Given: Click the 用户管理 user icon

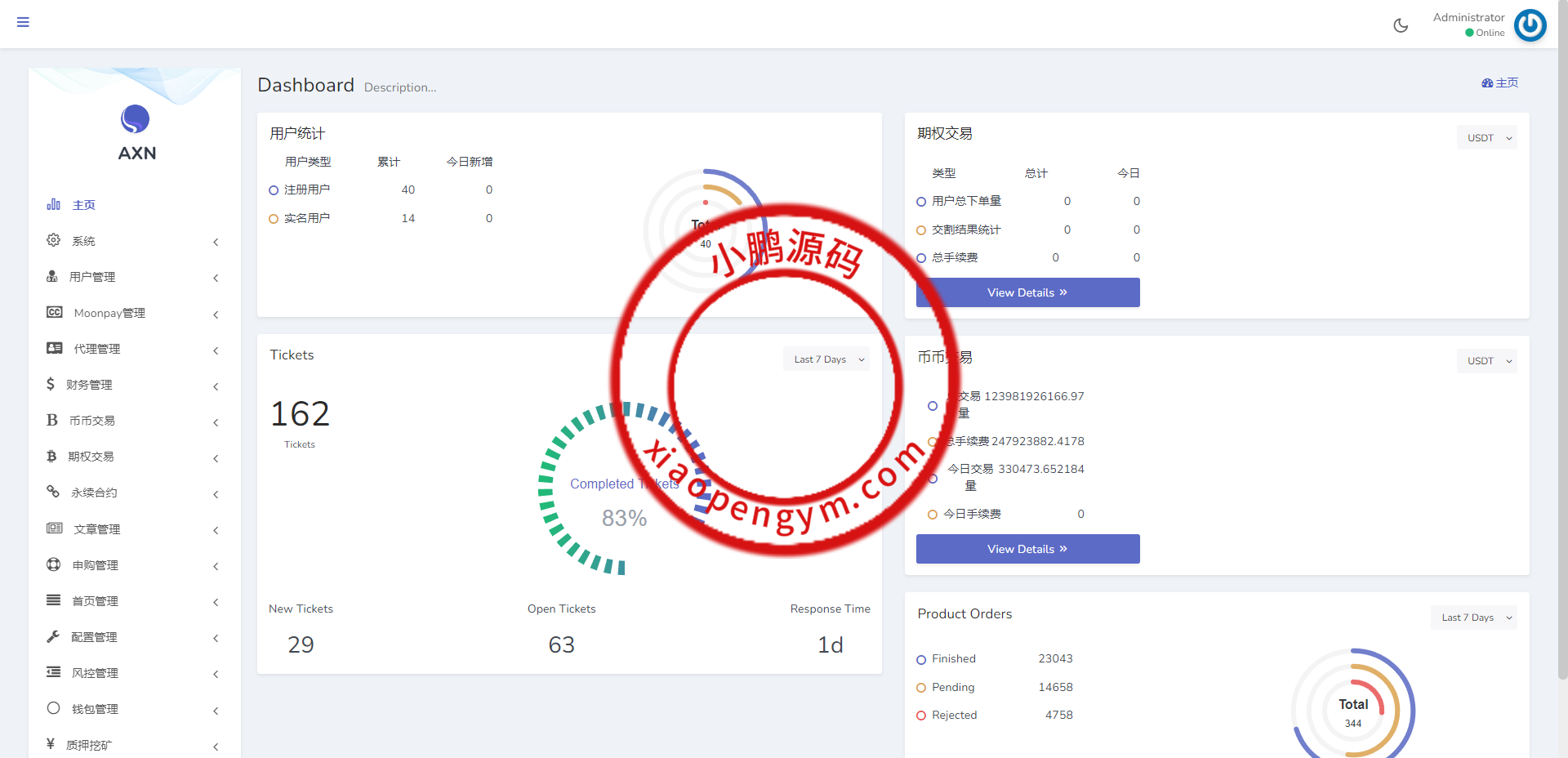Looking at the screenshot, I should (x=52, y=277).
